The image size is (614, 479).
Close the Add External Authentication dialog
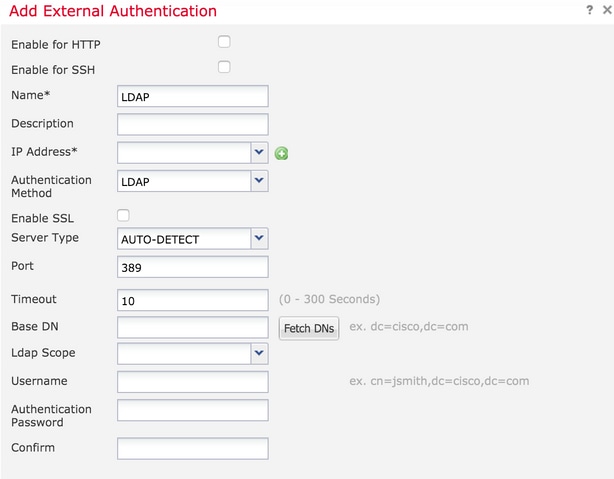coord(607,10)
